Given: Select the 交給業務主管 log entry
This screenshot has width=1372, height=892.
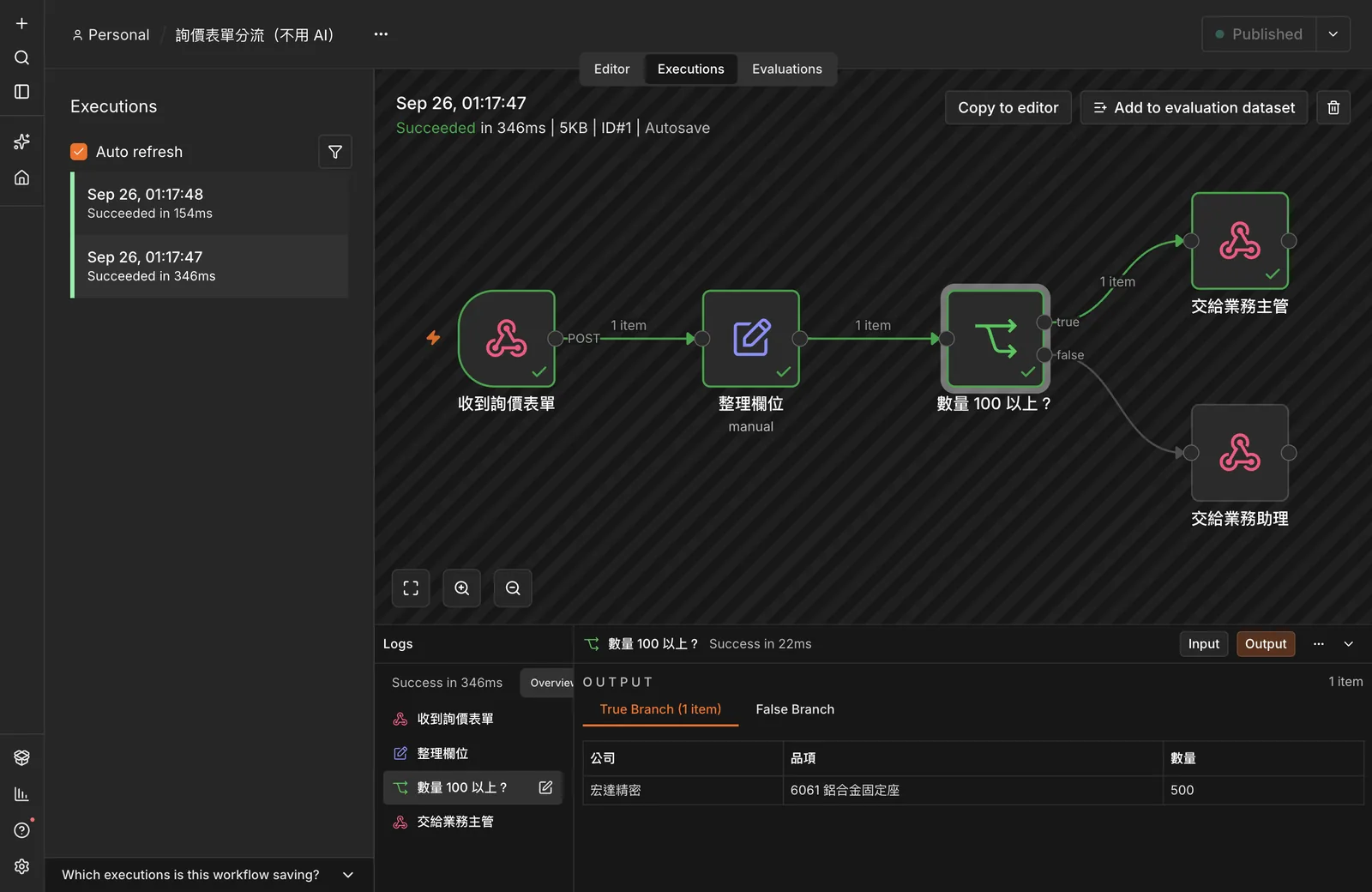Looking at the screenshot, I should [x=472, y=822].
